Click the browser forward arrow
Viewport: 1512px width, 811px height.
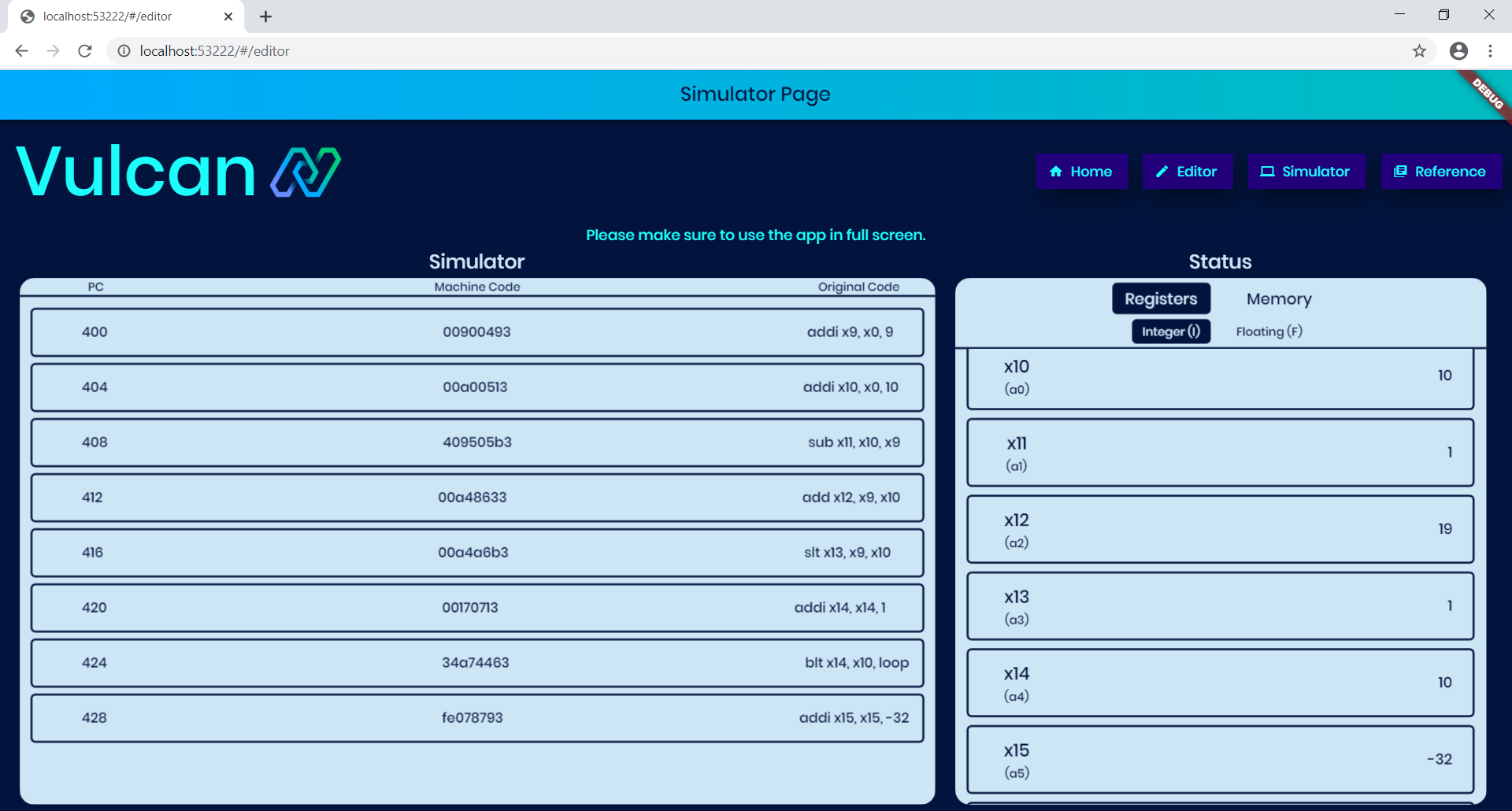[53, 51]
